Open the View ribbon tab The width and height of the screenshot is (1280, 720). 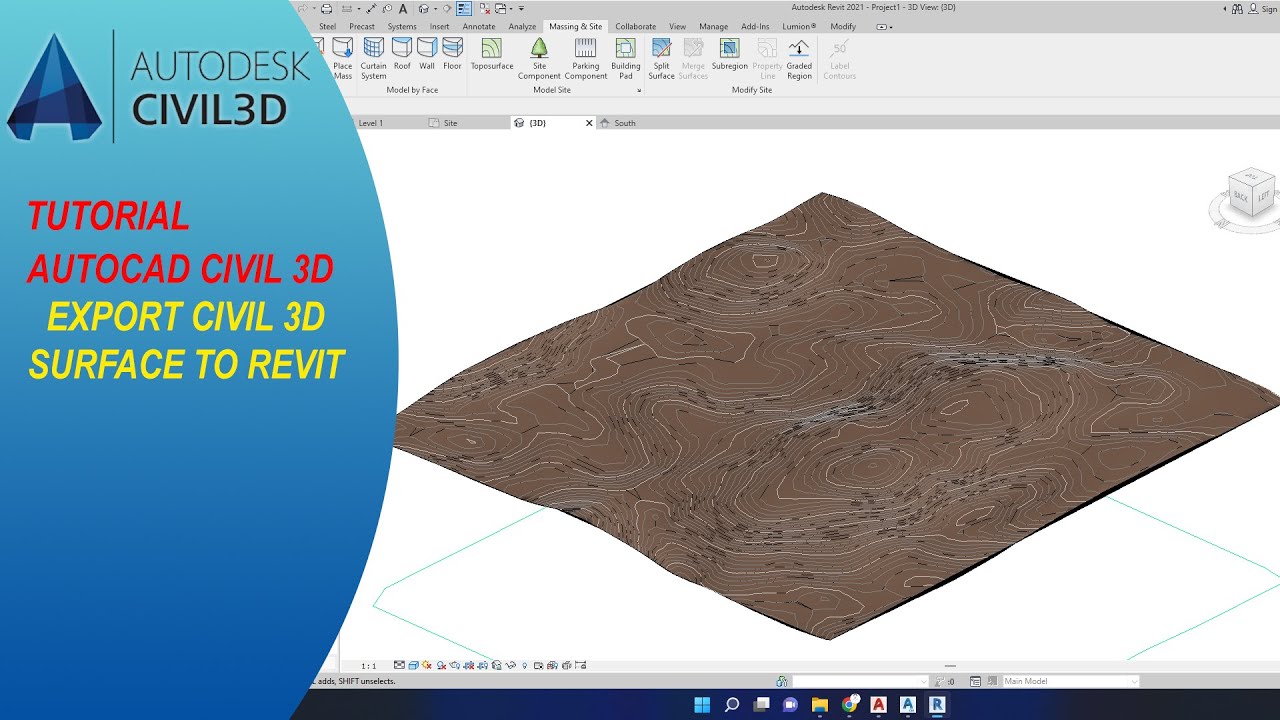pos(677,26)
